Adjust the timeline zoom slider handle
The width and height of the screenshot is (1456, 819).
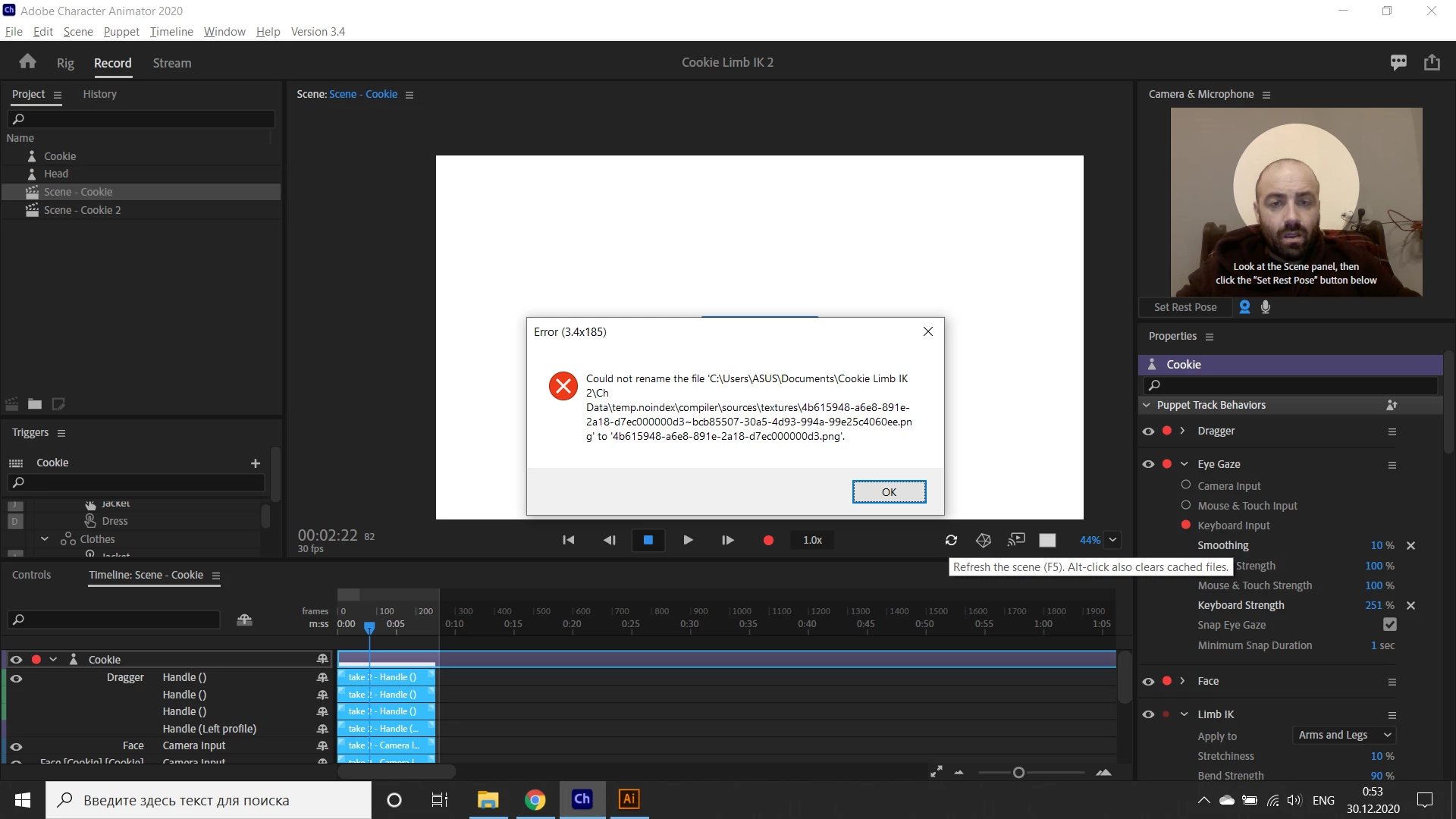1018,772
